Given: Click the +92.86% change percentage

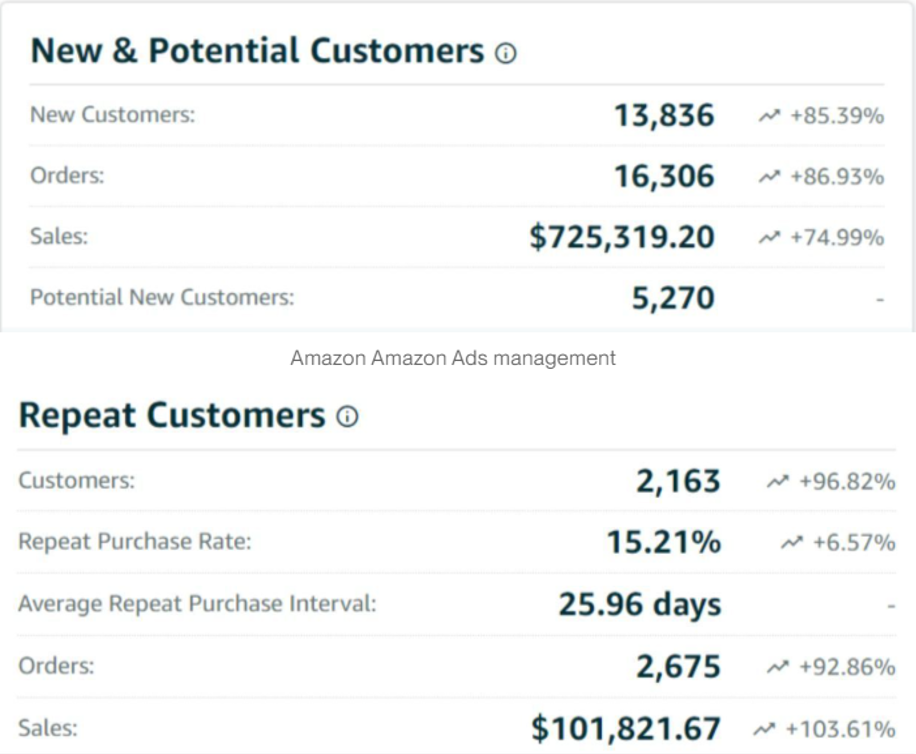Looking at the screenshot, I should click(x=847, y=666).
